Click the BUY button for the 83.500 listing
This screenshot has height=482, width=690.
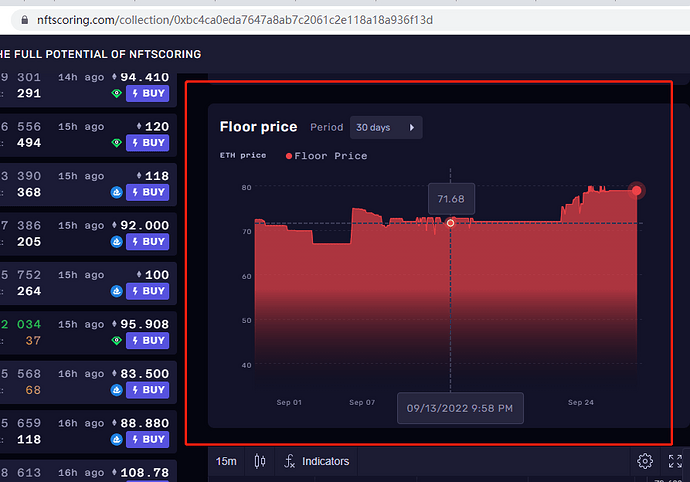[147, 390]
